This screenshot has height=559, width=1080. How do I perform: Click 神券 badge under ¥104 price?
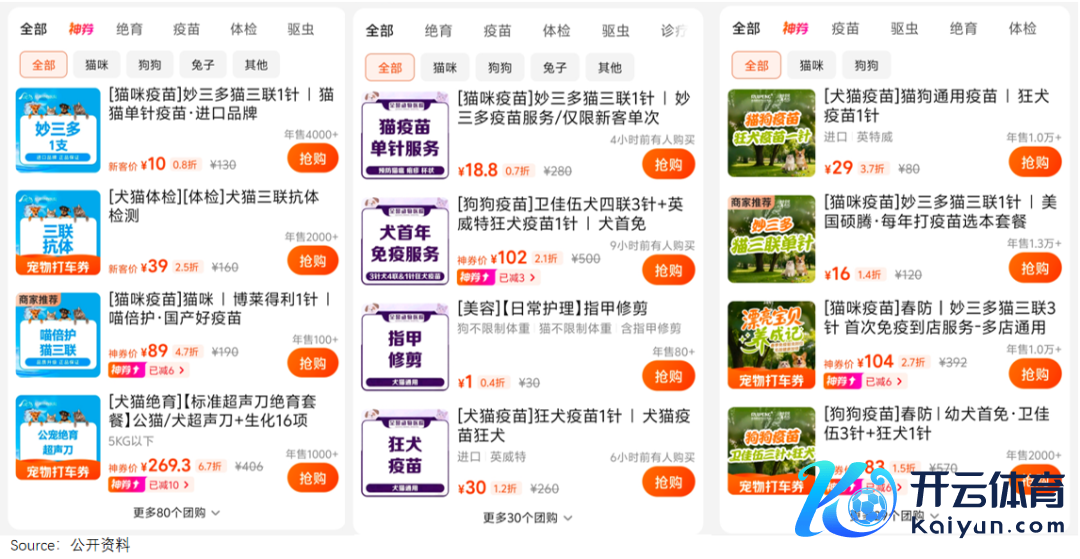tap(843, 381)
